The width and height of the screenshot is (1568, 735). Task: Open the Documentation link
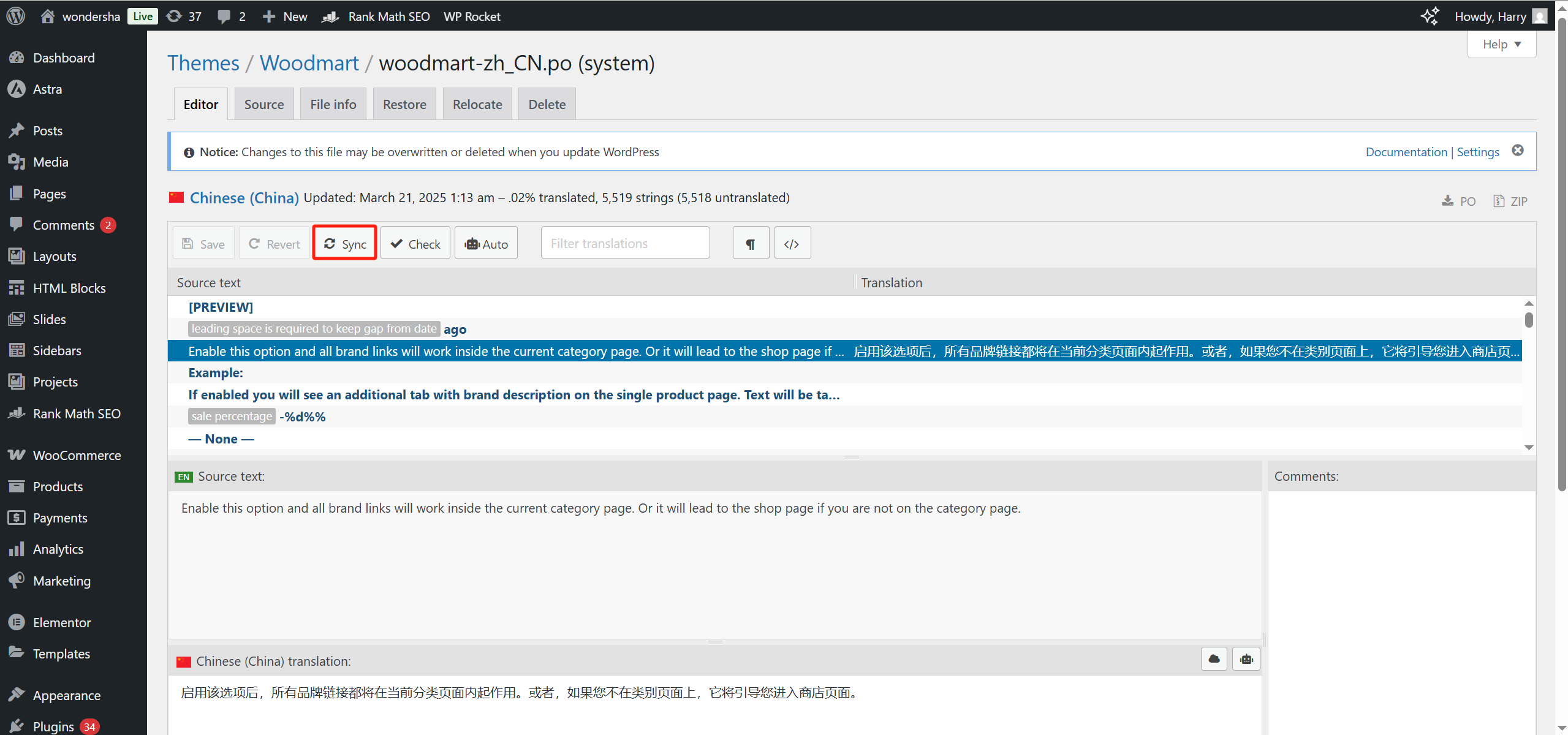[x=1406, y=152]
